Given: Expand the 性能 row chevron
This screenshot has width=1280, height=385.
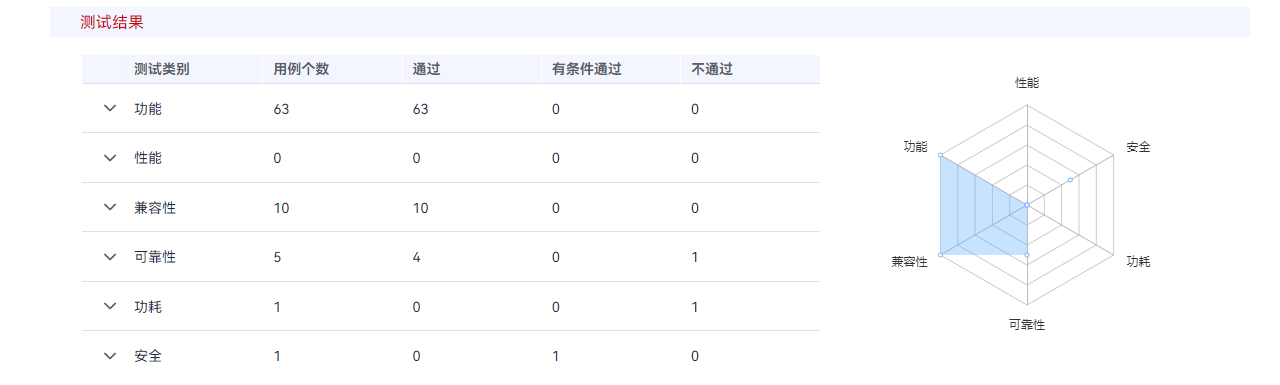Looking at the screenshot, I should tap(110, 158).
